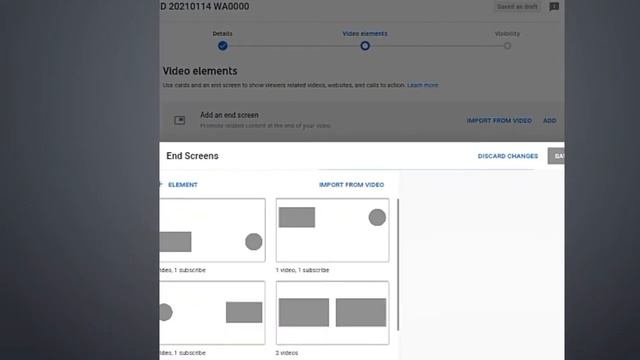Click the End Screens title
This screenshot has height=360, width=640.
click(192, 156)
